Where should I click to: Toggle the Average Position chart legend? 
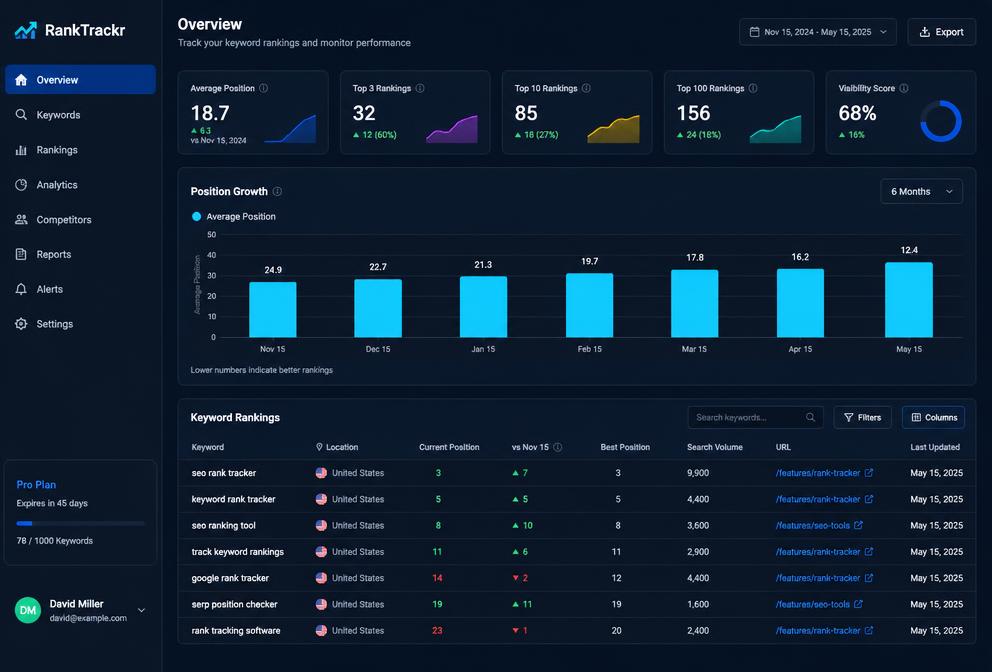(233, 216)
